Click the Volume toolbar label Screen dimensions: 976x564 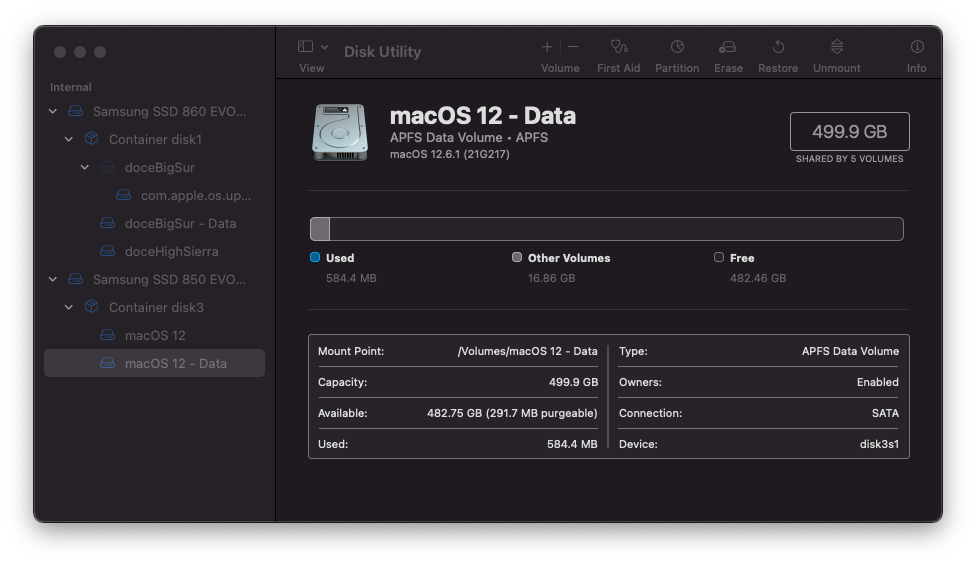tap(560, 68)
